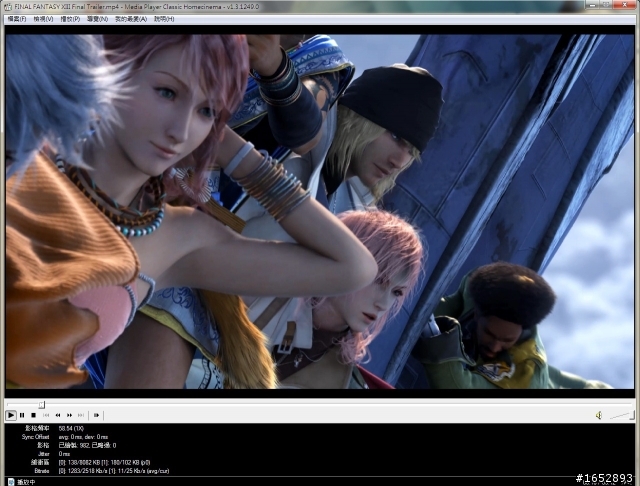Image resolution: width=640 pixels, height=486 pixels.
Task: Click the 播放中 playing status text
Action: click(26, 482)
